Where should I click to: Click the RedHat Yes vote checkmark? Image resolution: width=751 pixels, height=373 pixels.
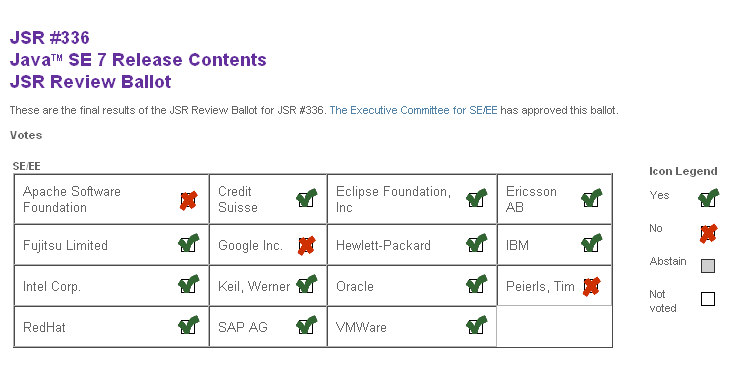click(189, 325)
